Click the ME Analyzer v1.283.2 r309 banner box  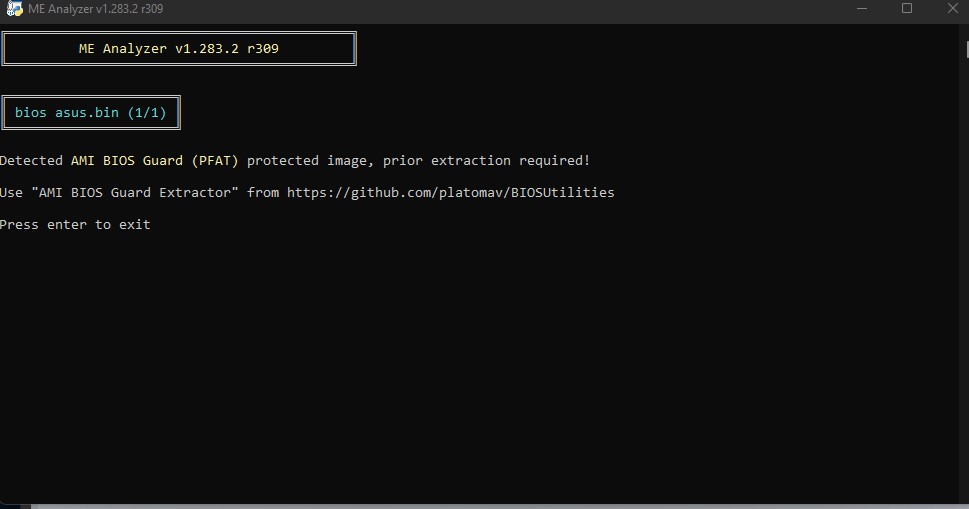click(x=179, y=48)
